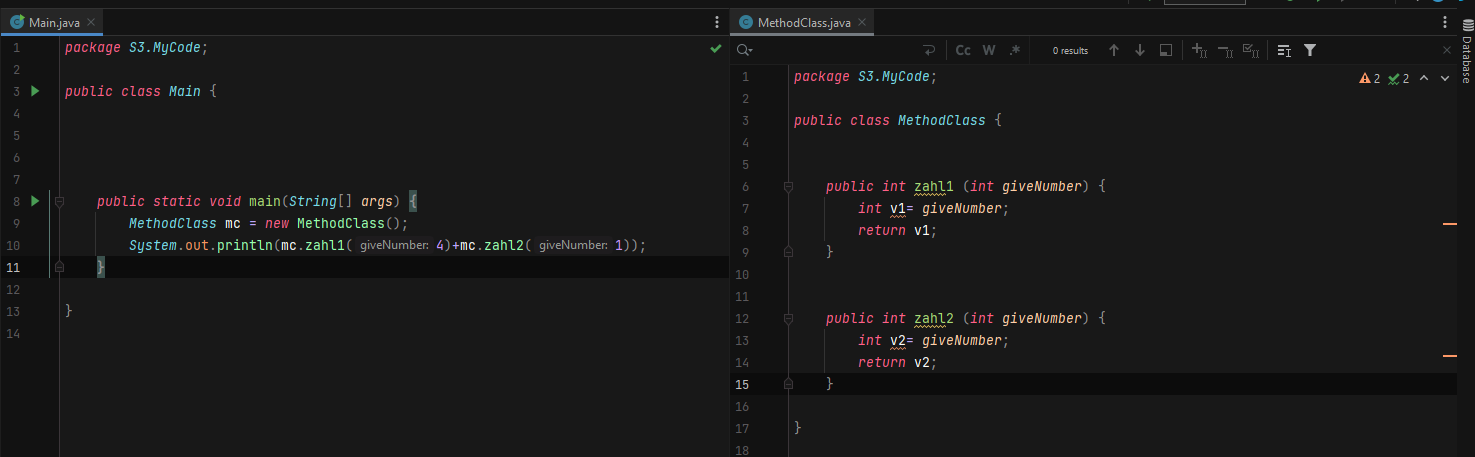1475x457 pixels.
Task: Run the main method from the gutter
Action: [x=34, y=201]
